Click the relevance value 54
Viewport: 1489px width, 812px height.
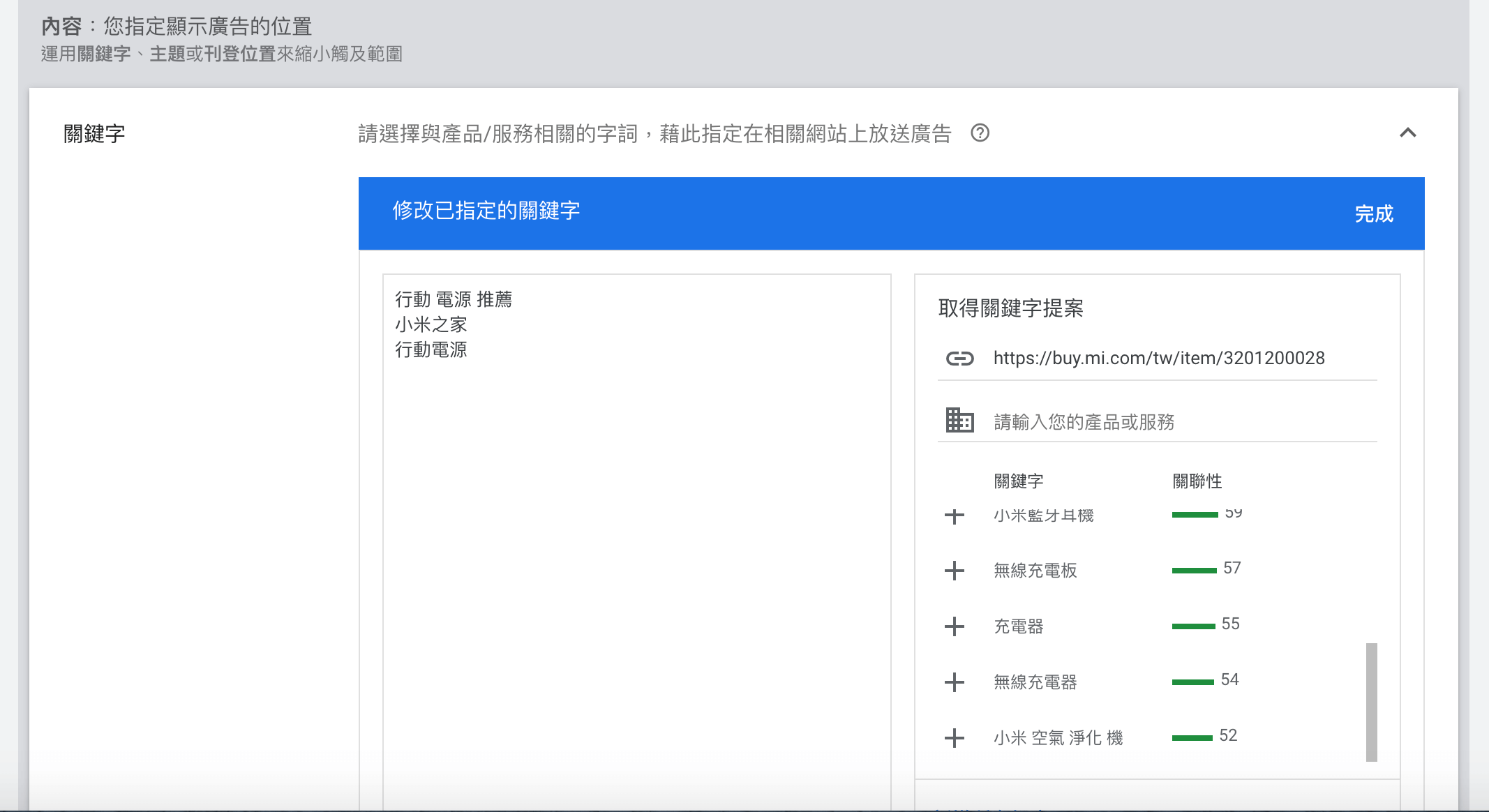coord(1229,679)
